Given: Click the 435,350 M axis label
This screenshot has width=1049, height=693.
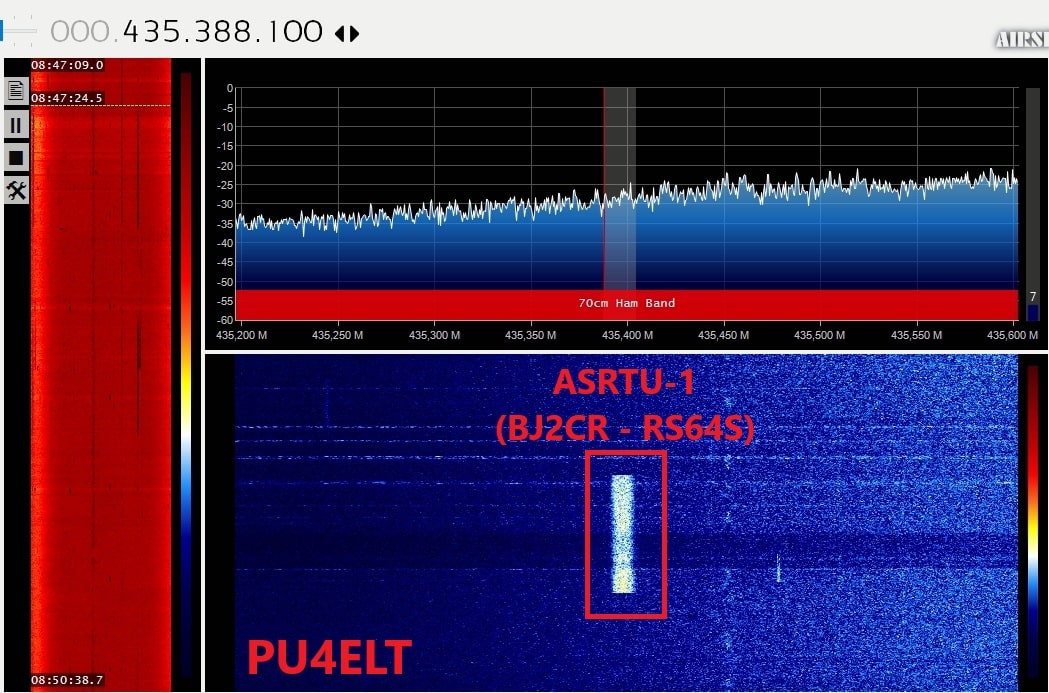Looking at the screenshot, I should tap(531, 335).
